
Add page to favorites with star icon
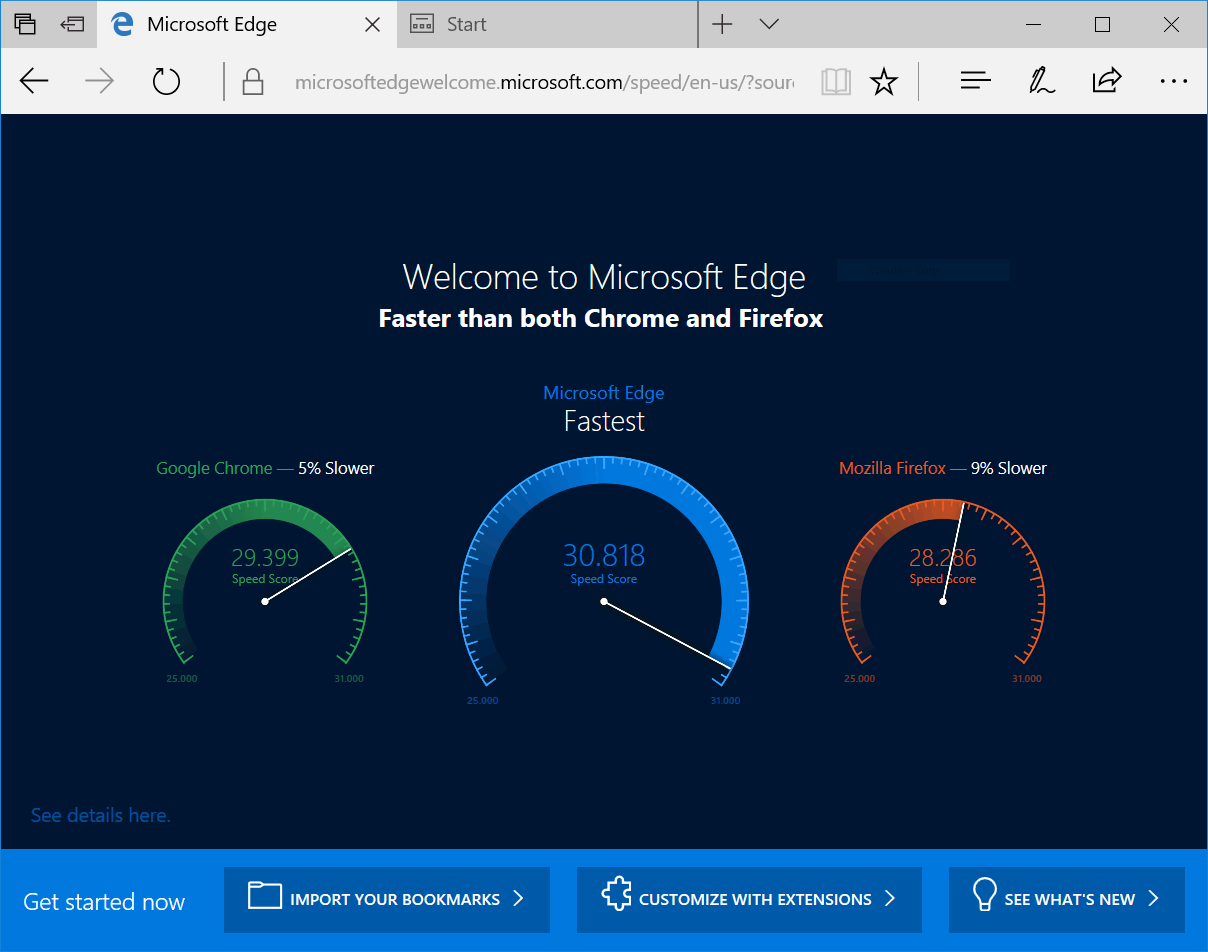(x=883, y=82)
